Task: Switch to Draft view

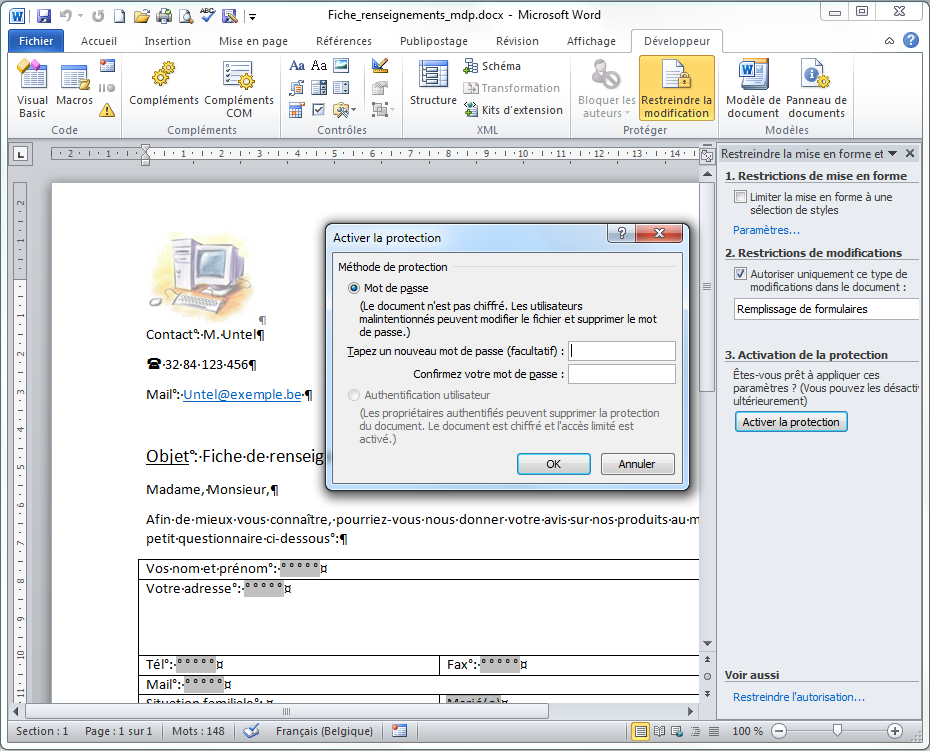Action: [x=714, y=731]
